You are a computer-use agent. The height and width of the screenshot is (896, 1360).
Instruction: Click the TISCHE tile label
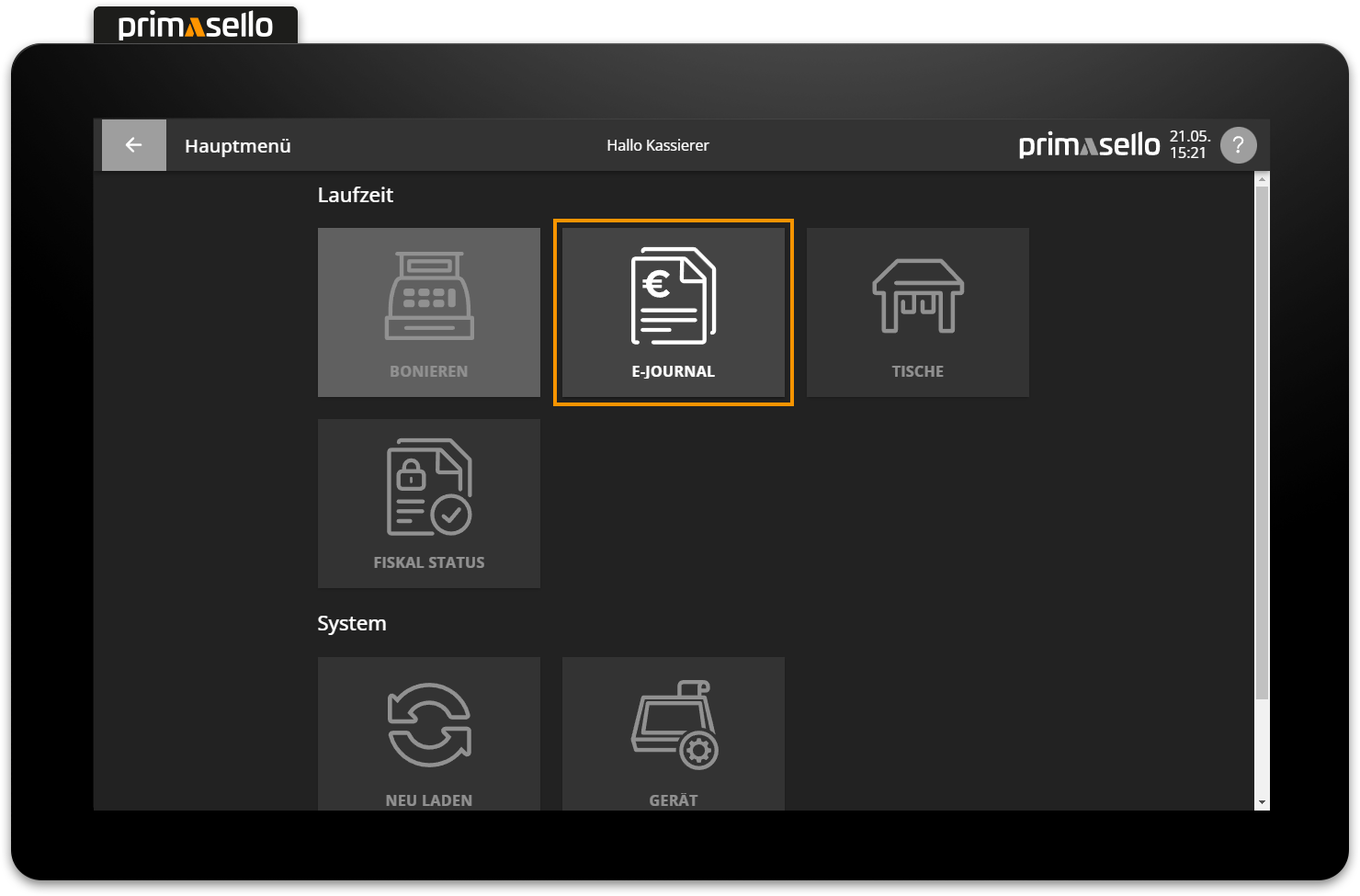917,371
